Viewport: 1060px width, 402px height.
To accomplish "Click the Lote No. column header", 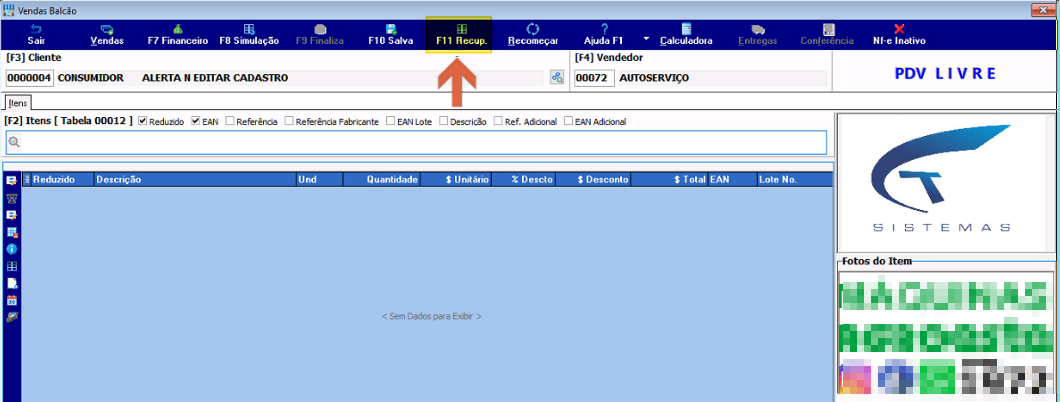I will coord(794,180).
